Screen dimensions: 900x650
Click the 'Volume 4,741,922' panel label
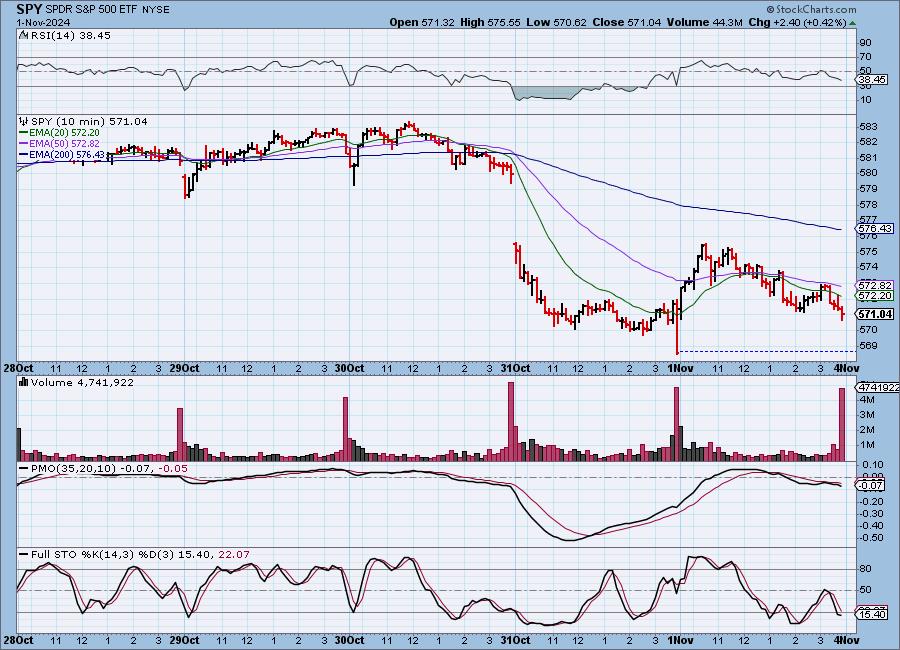click(82, 382)
